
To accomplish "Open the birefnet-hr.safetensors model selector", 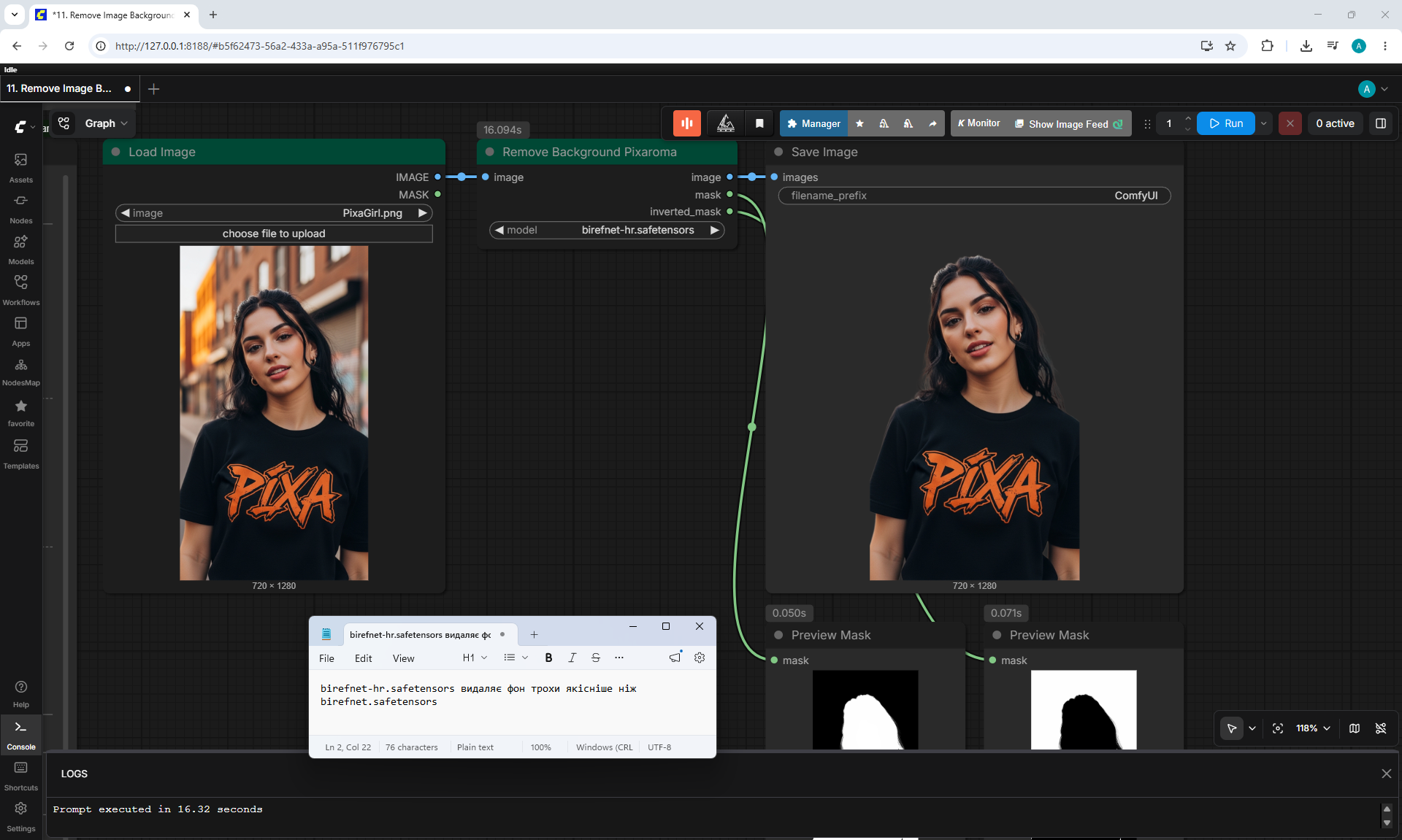I will (x=607, y=230).
